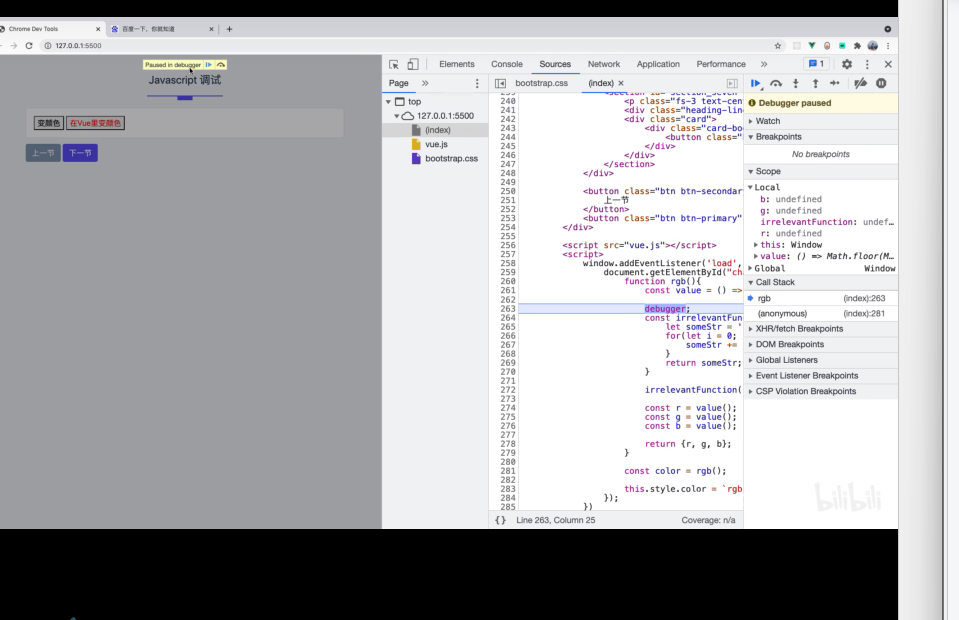This screenshot has width=959, height=620.
Task: Resume from the page's paused overlay
Action: (x=209, y=65)
